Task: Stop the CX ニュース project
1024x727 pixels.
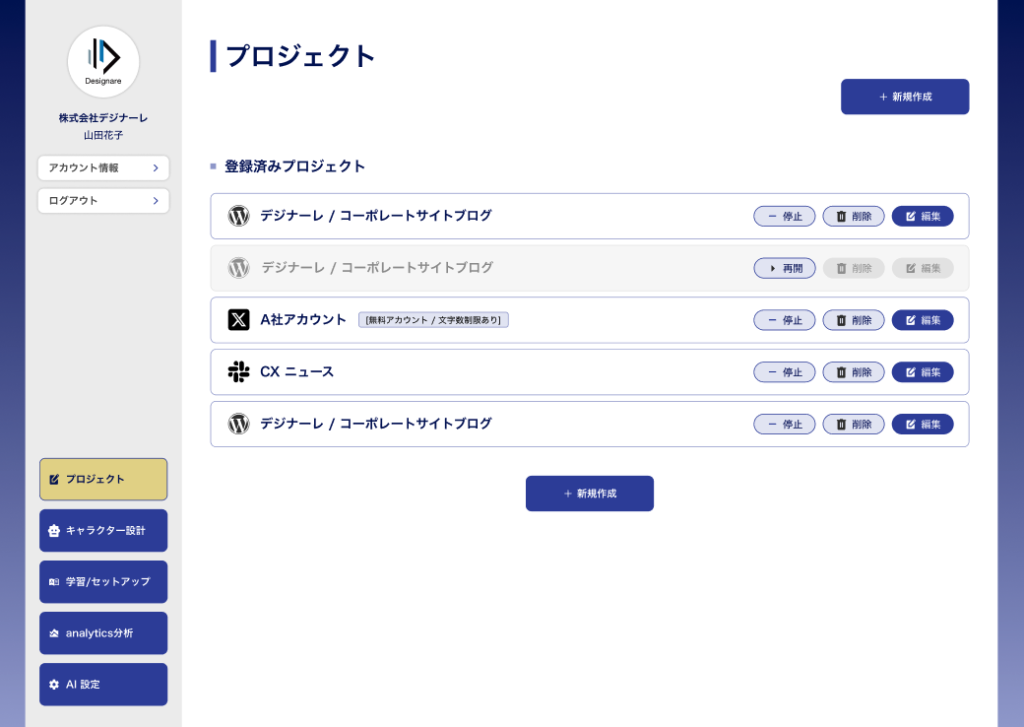Action: [x=784, y=372]
